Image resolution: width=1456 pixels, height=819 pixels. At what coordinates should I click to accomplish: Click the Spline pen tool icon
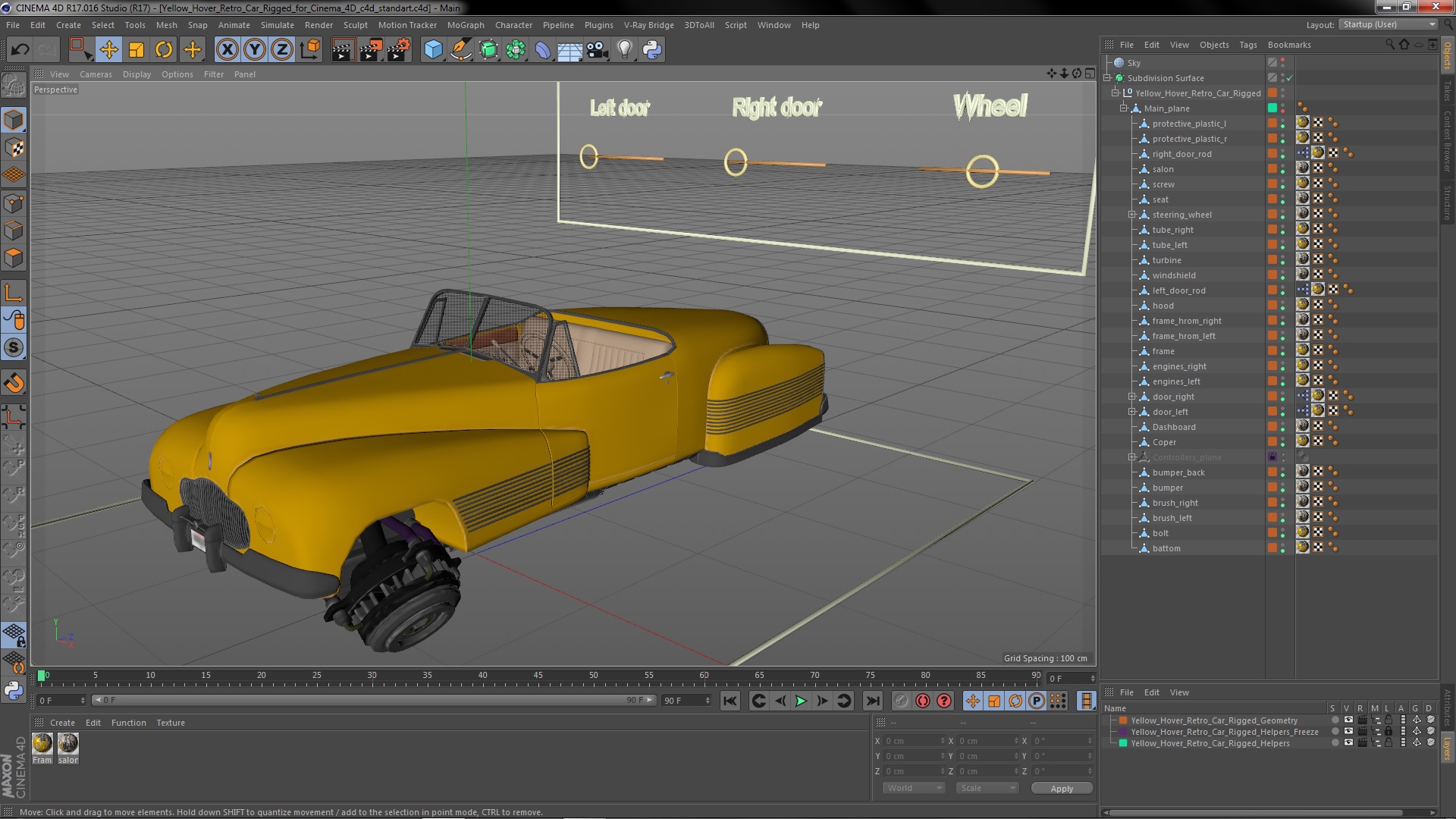(460, 50)
